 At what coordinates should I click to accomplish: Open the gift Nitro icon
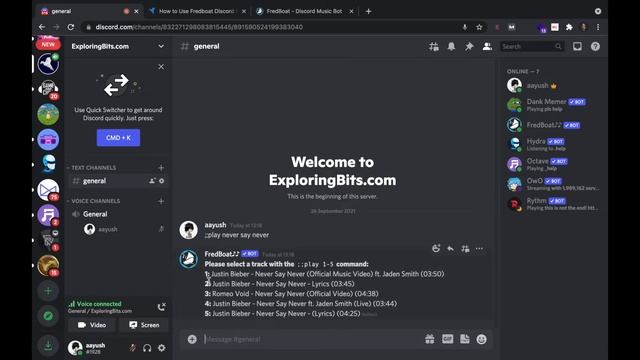click(x=429, y=339)
